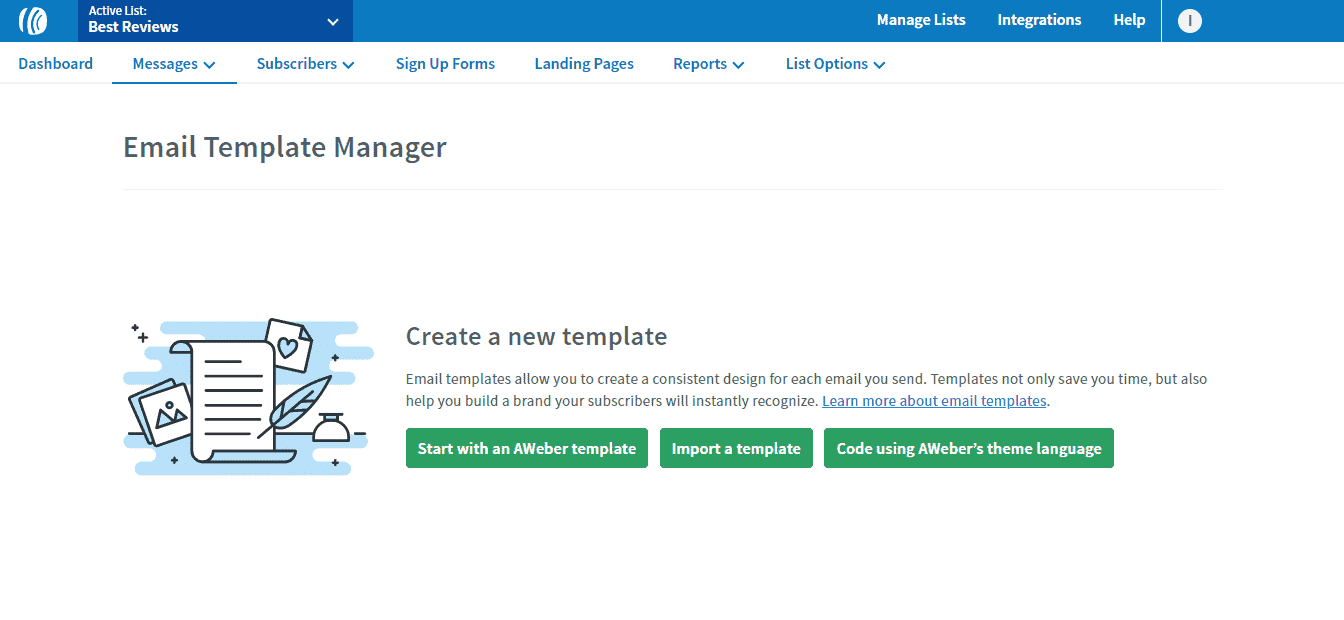Click the template illustration graphic
The height and width of the screenshot is (620, 1344).
pyautogui.click(x=247, y=396)
